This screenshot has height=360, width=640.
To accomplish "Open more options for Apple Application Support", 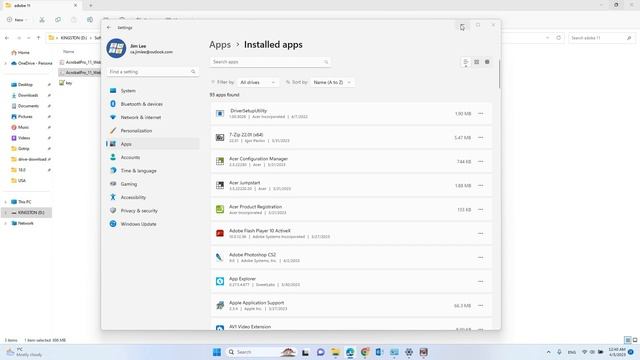I will (480, 305).
